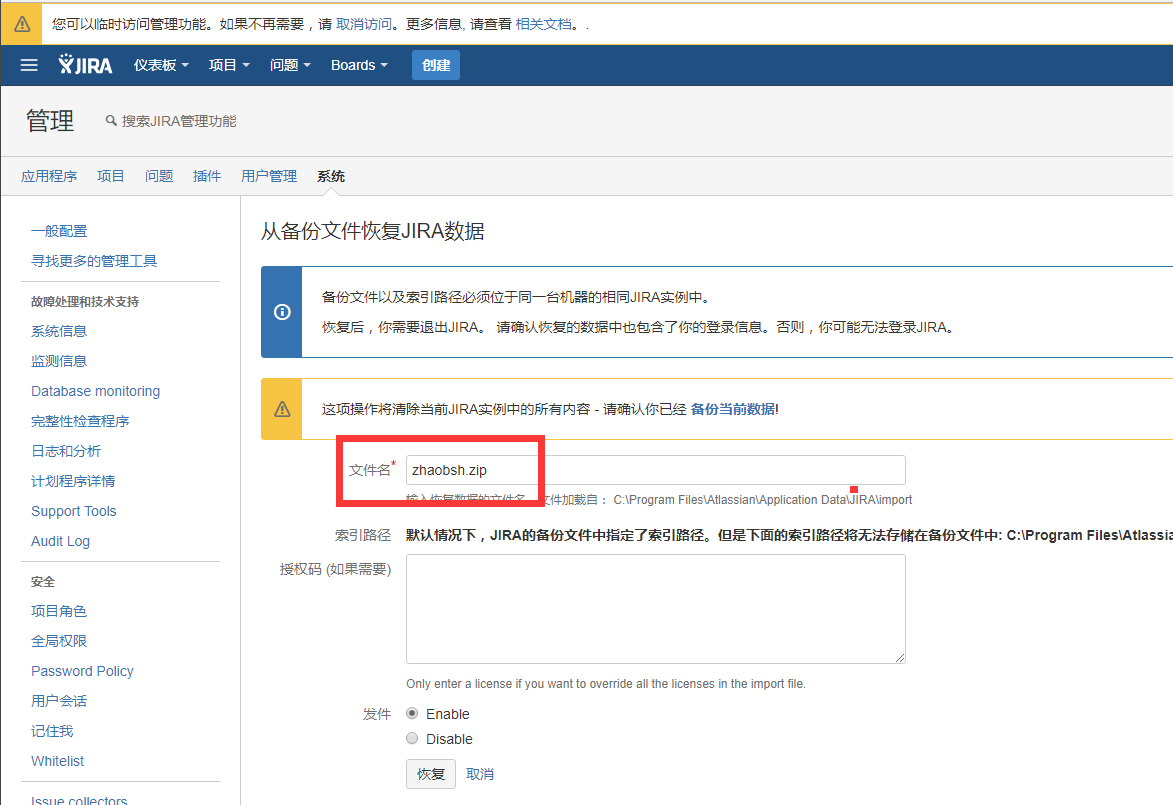Click the 从备份文件恢复JIRA数据 heading
This screenshot has width=1173, height=805.
pyautogui.click(x=373, y=231)
